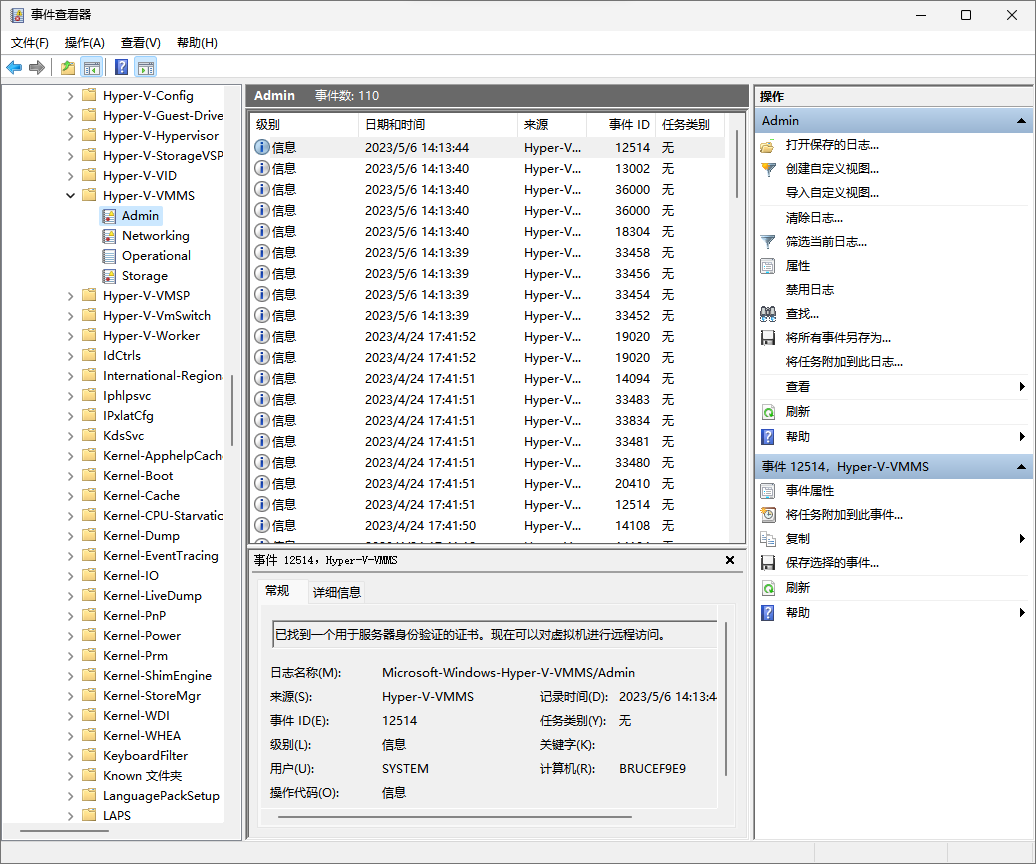Toggle the action pane toolbar icon
Viewport: 1036px width, 864px height.
pos(145,67)
